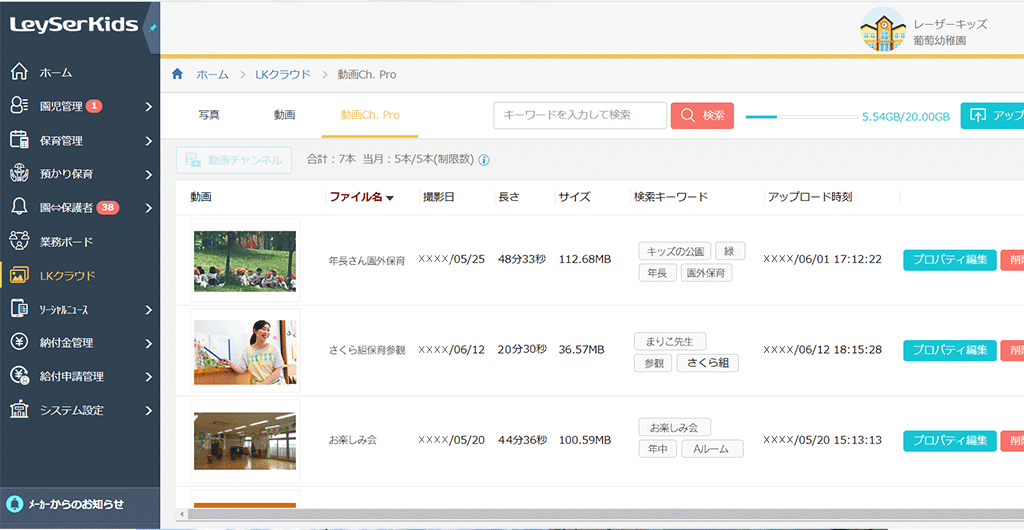Expand the 預かり保育 menu chevron
1024x530 pixels.
pyautogui.click(x=149, y=174)
